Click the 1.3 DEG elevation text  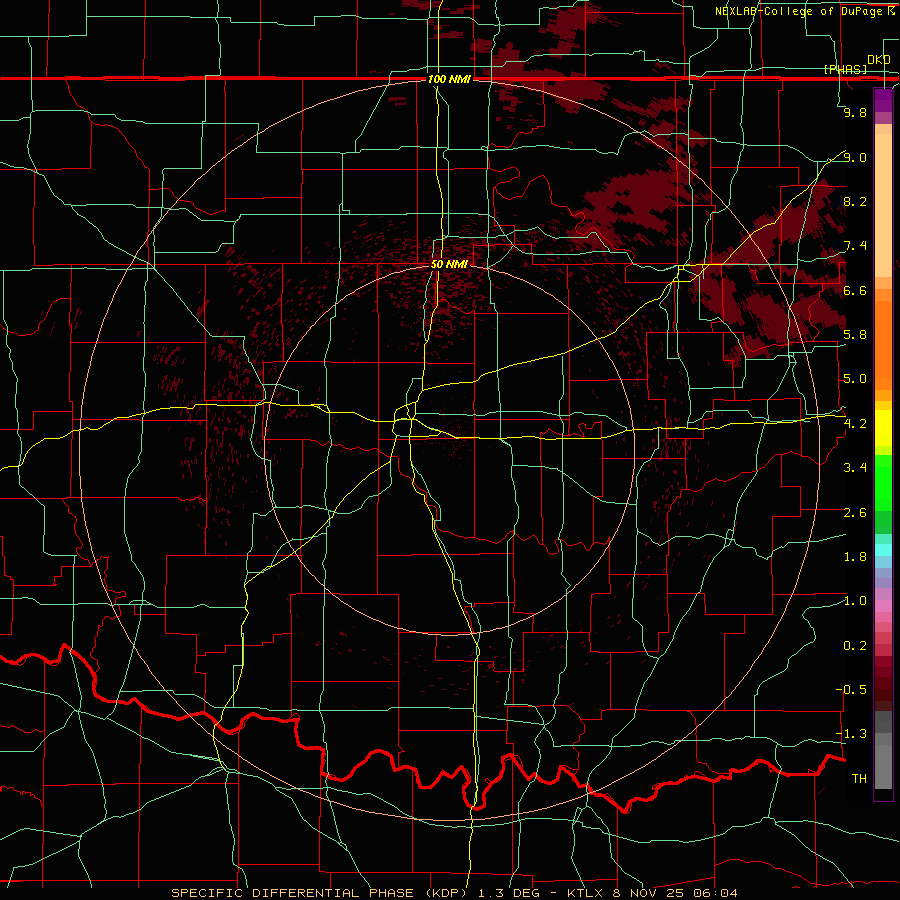point(509,893)
